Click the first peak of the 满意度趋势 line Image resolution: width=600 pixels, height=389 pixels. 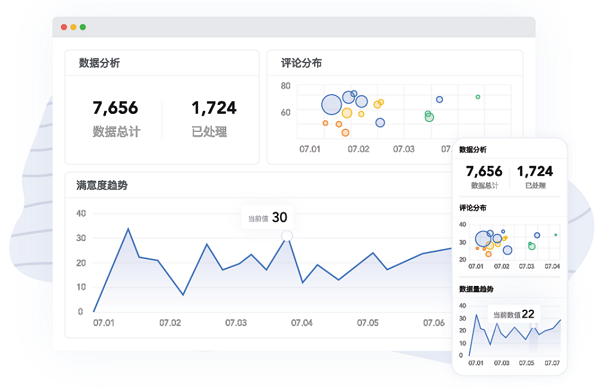click(128, 229)
